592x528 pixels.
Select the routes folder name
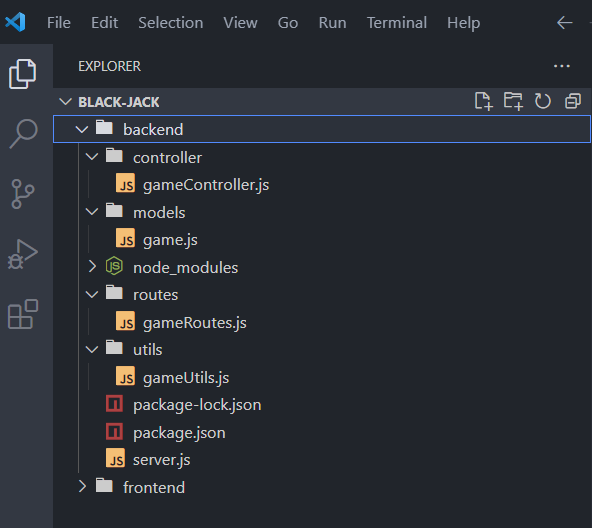pos(156,295)
